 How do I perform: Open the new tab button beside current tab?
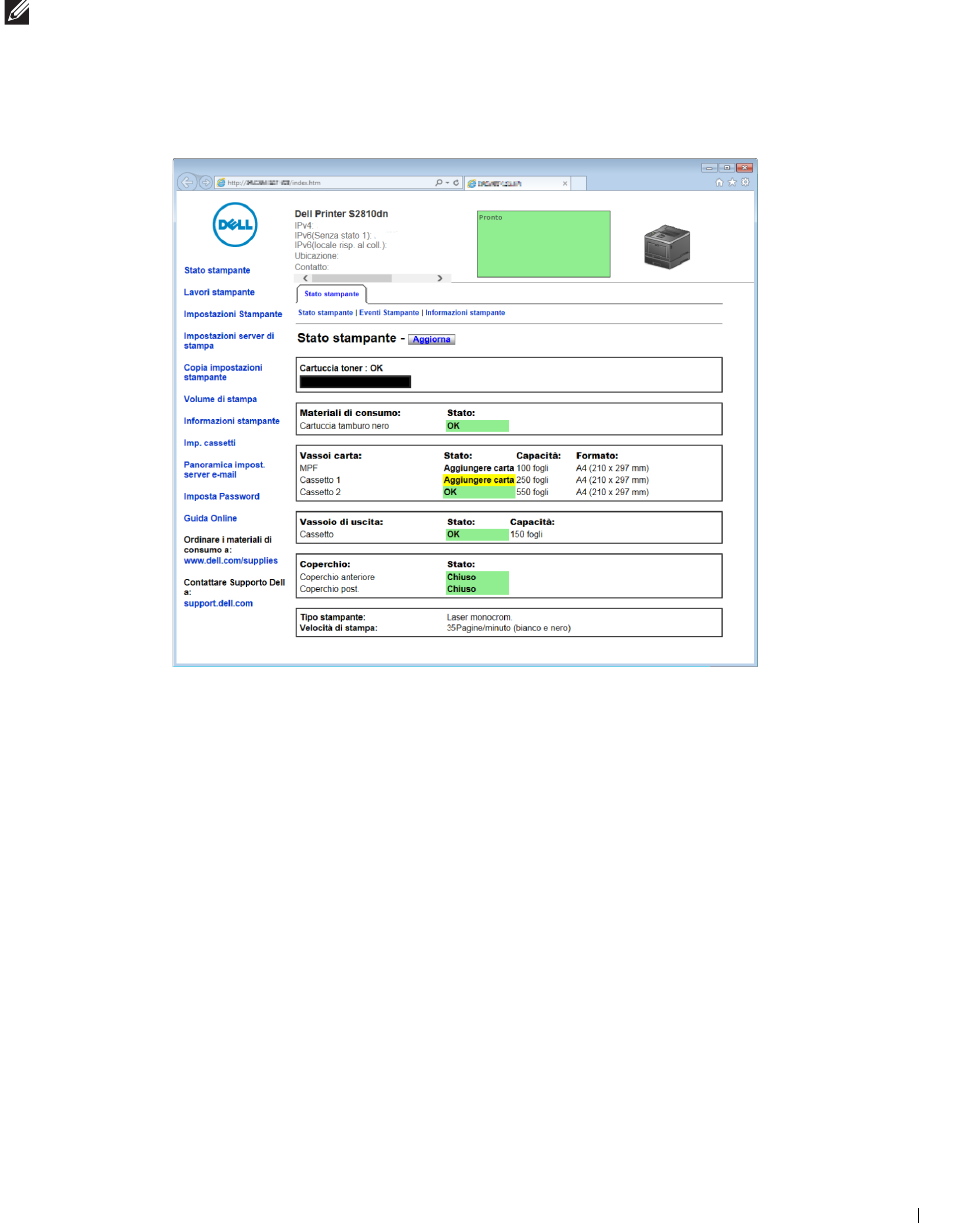point(578,183)
